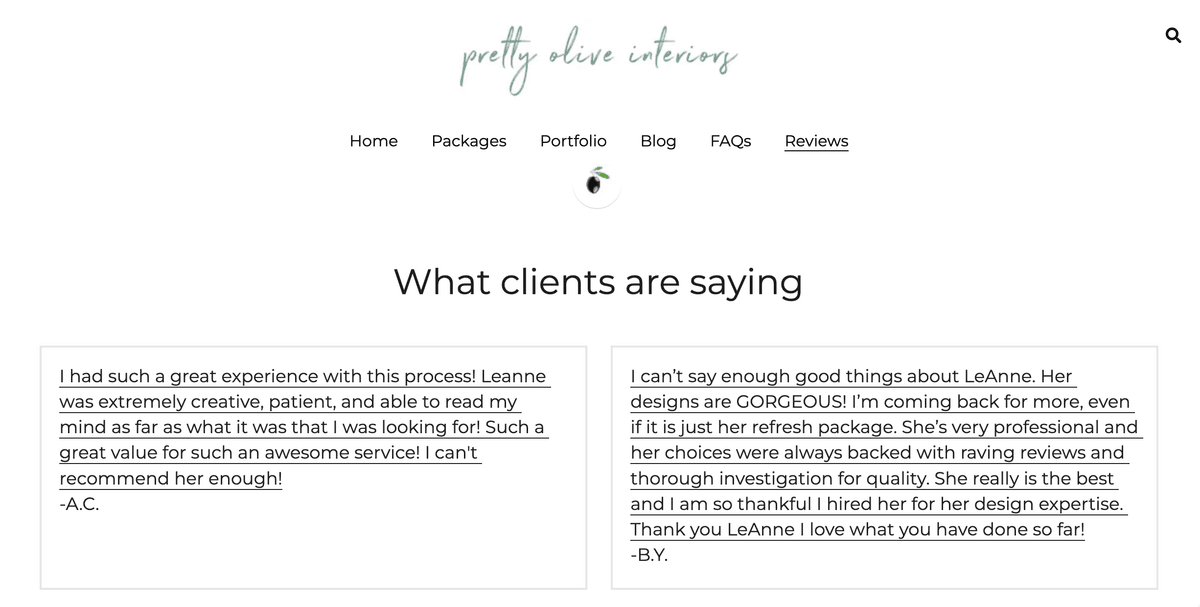Select the "designs are GORGEOUS!" line
Viewport: 1200px width, 607px height.
pos(880,402)
